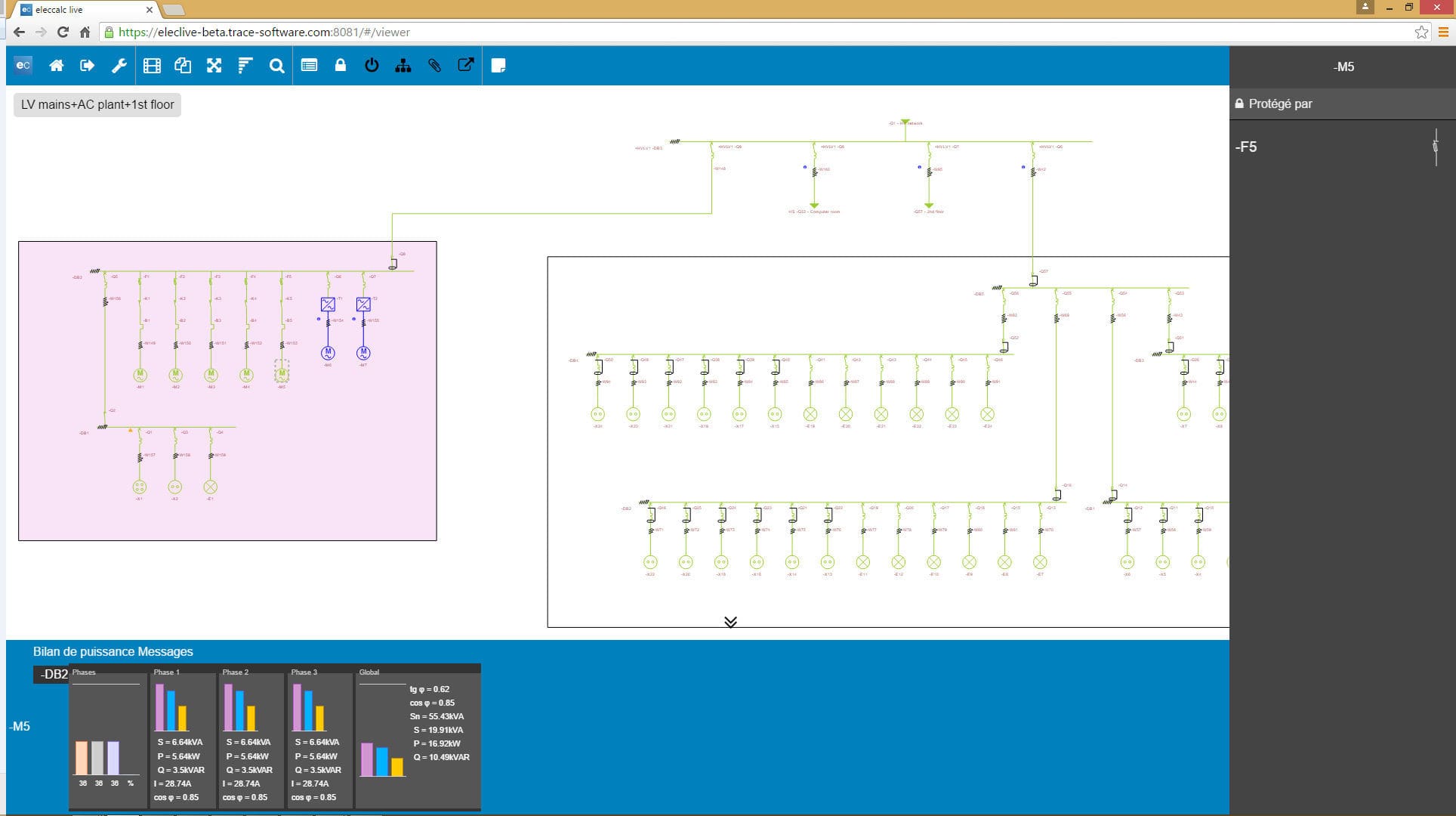The width and height of the screenshot is (1456, 816).
Task: Click the T2 converter symbol
Action: coord(363,304)
